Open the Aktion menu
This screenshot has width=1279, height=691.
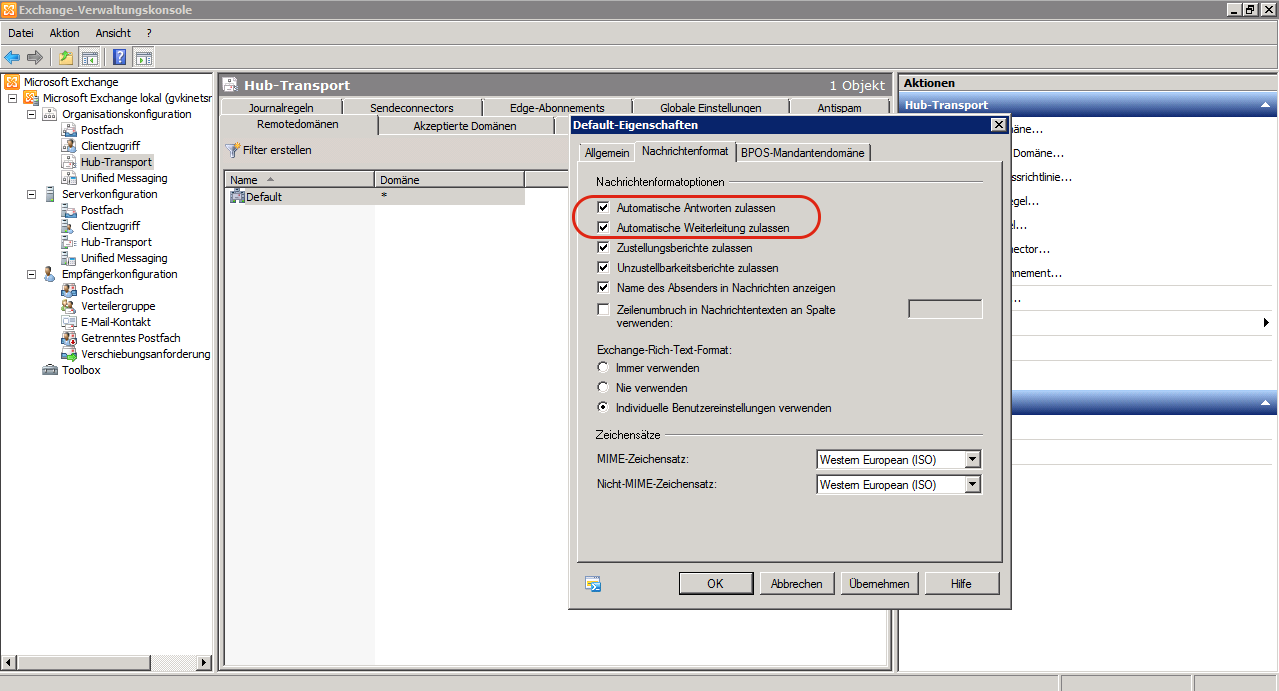[64, 33]
